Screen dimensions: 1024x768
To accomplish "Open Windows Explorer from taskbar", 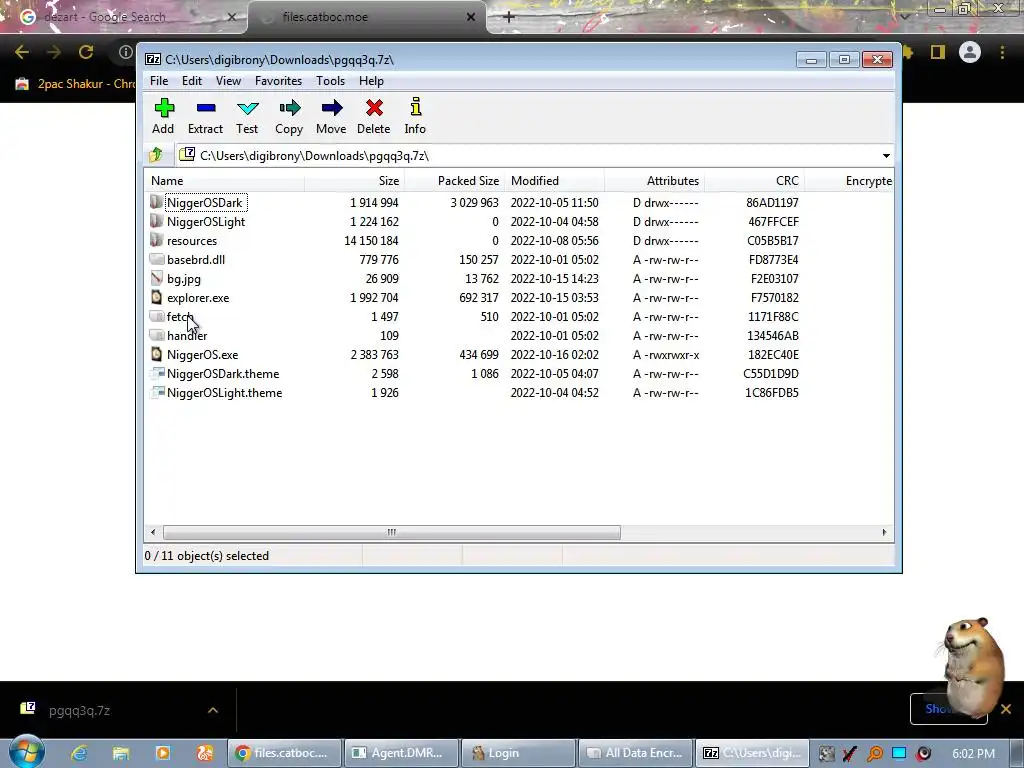I will pyautogui.click(x=121, y=753).
